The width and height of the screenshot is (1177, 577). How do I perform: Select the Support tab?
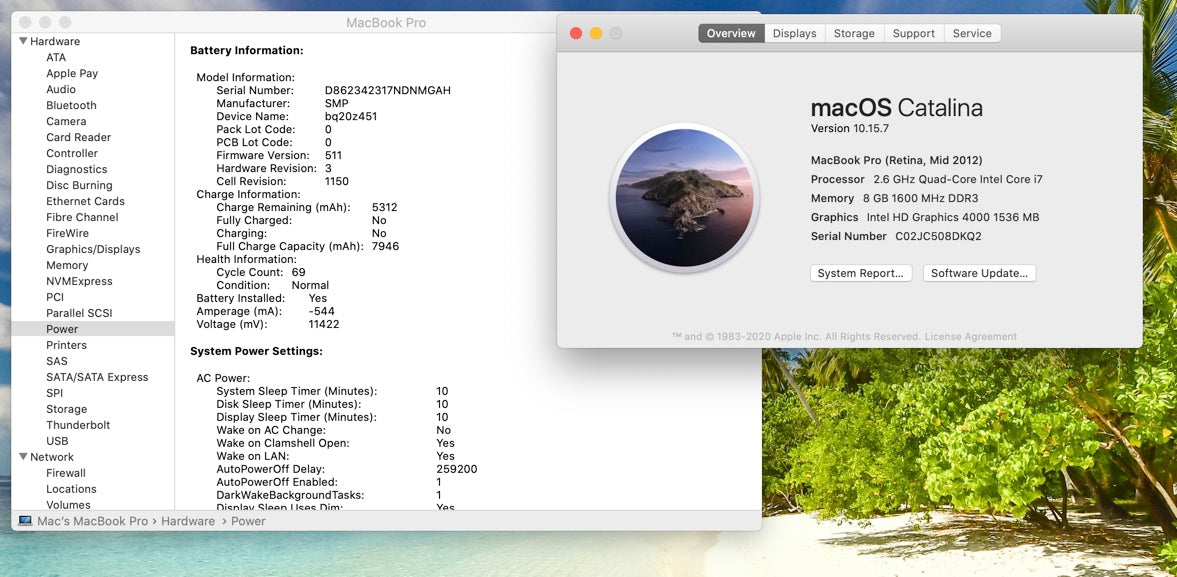[913, 33]
